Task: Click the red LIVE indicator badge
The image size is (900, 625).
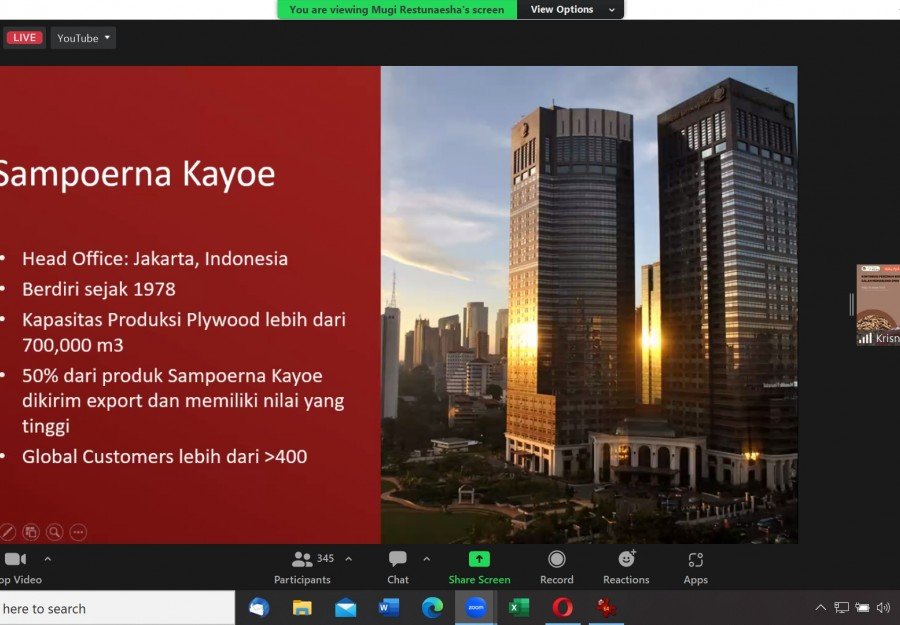Action: click(x=24, y=38)
